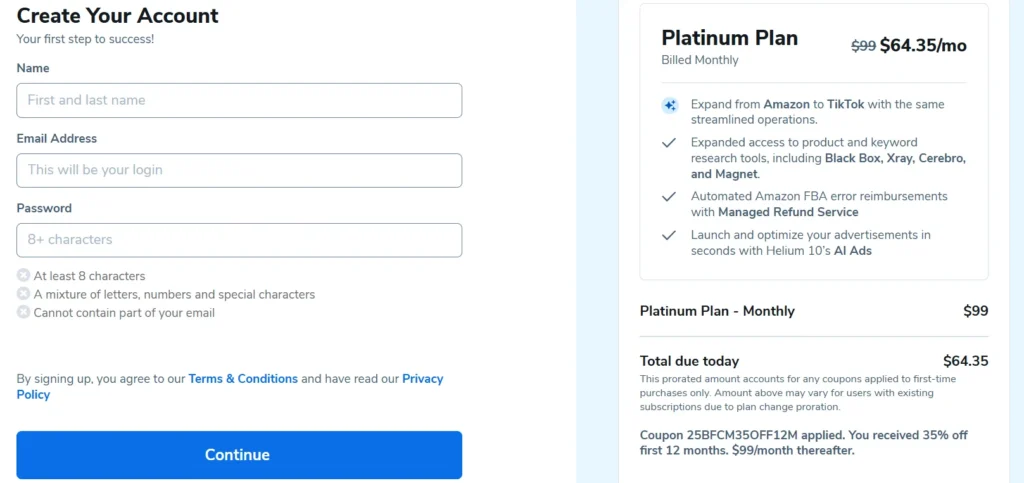The width and height of the screenshot is (1024, 483).
Task: Click the checkmark beside Expanded access feature
Action: pos(669,143)
